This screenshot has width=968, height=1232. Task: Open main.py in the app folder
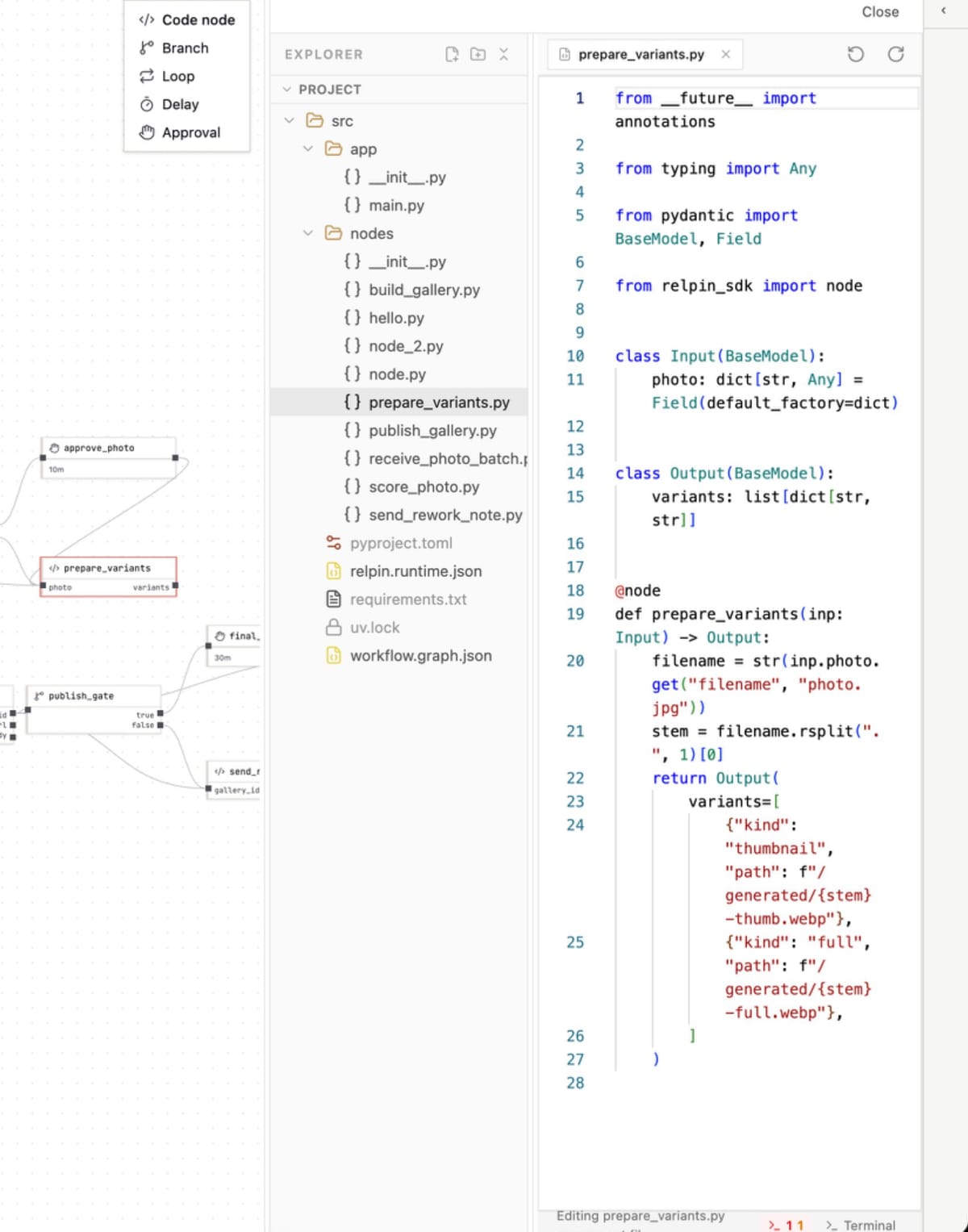399,206
